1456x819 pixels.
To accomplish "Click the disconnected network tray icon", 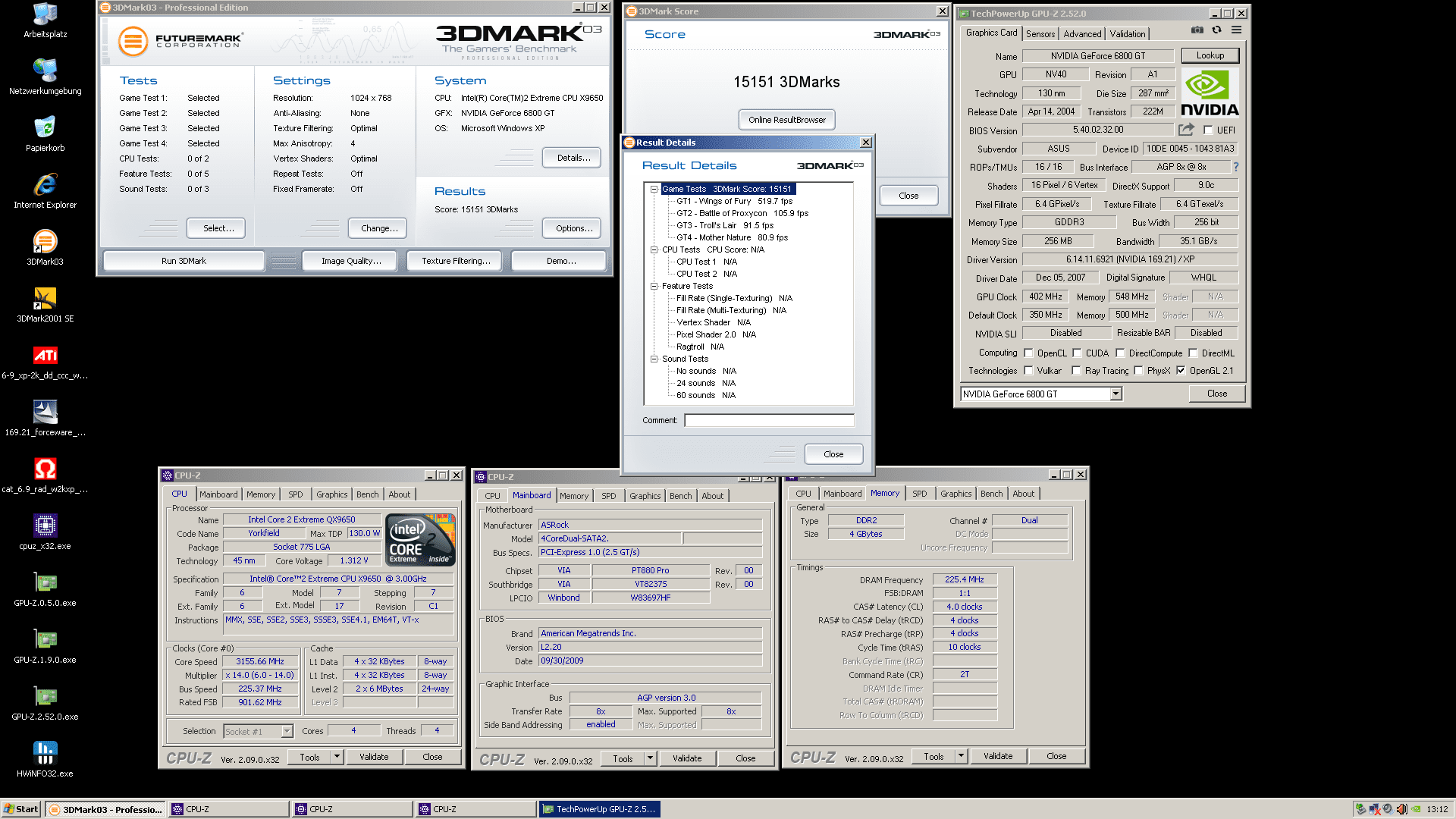I will click(x=1374, y=809).
